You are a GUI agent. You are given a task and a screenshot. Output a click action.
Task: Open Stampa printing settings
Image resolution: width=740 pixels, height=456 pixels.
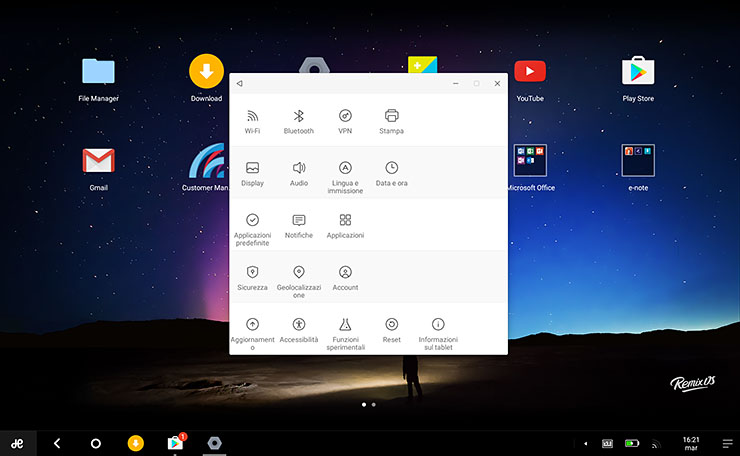click(x=391, y=116)
